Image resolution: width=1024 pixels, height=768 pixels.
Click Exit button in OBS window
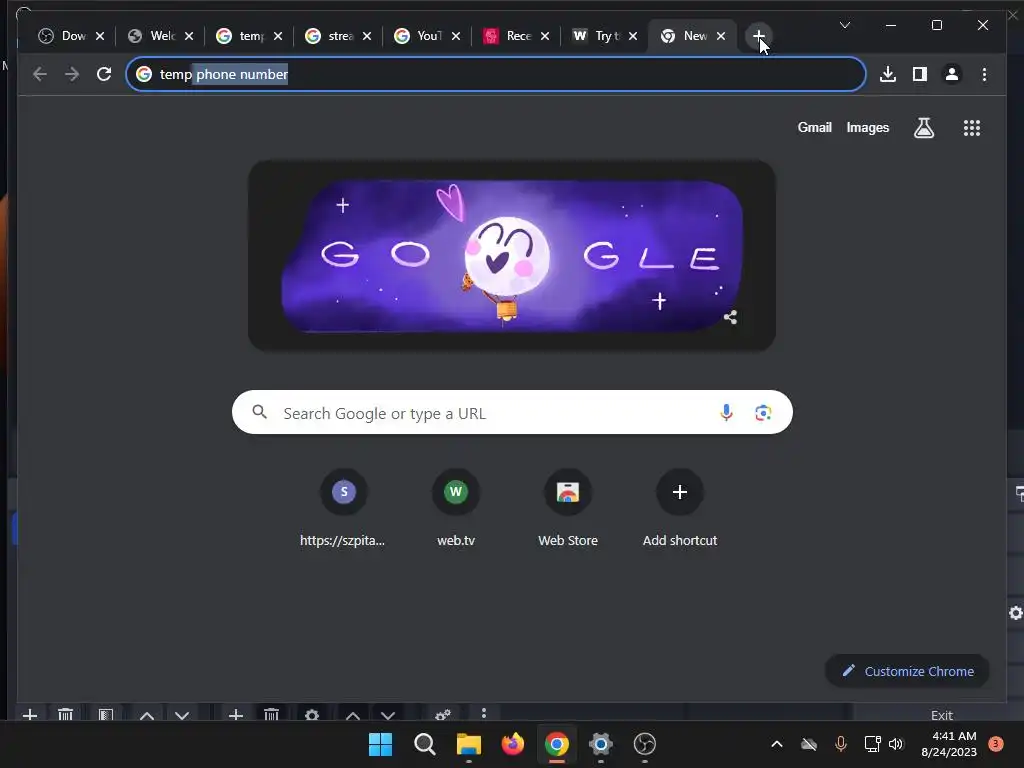click(x=941, y=715)
